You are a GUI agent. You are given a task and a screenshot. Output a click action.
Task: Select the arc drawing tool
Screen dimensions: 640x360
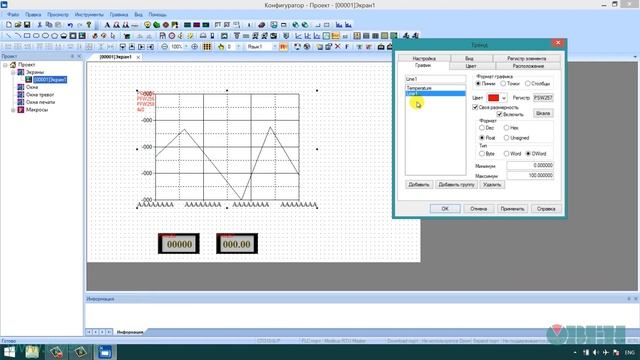click(18, 36)
